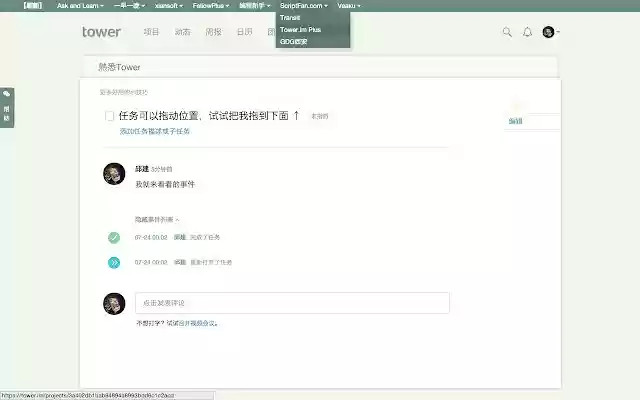This screenshot has height=400, width=640.
Task: Check the task 任务可以拖动位置 checkbox
Action: 109,116
